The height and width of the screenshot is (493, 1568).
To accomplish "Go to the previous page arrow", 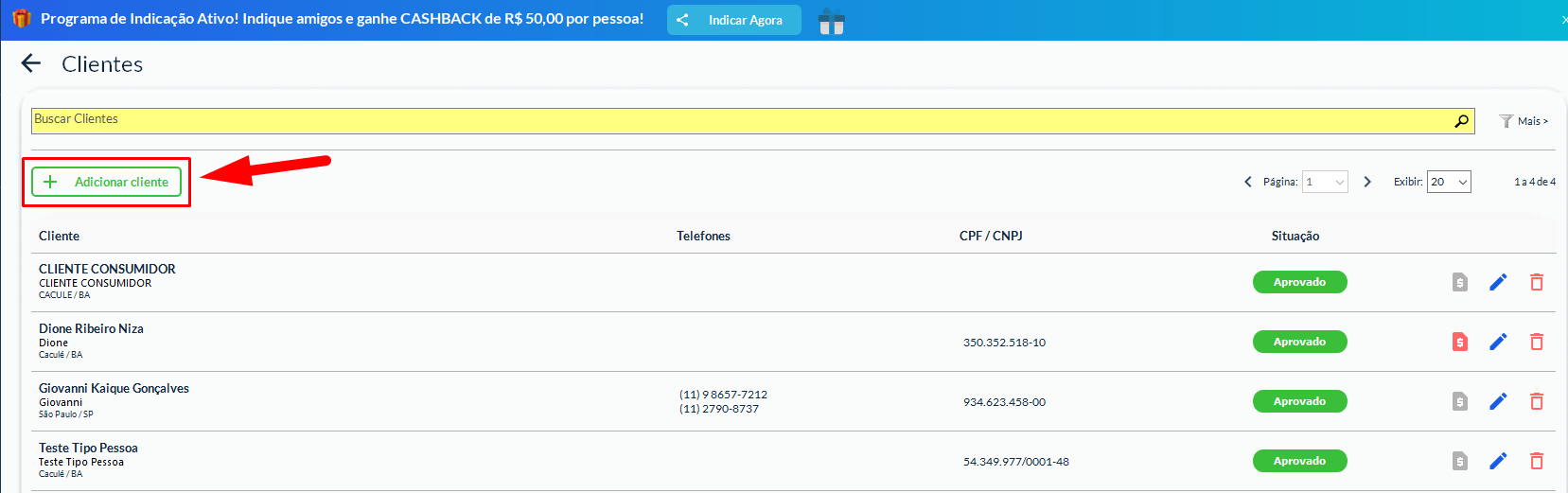I will pyautogui.click(x=1247, y=182).
